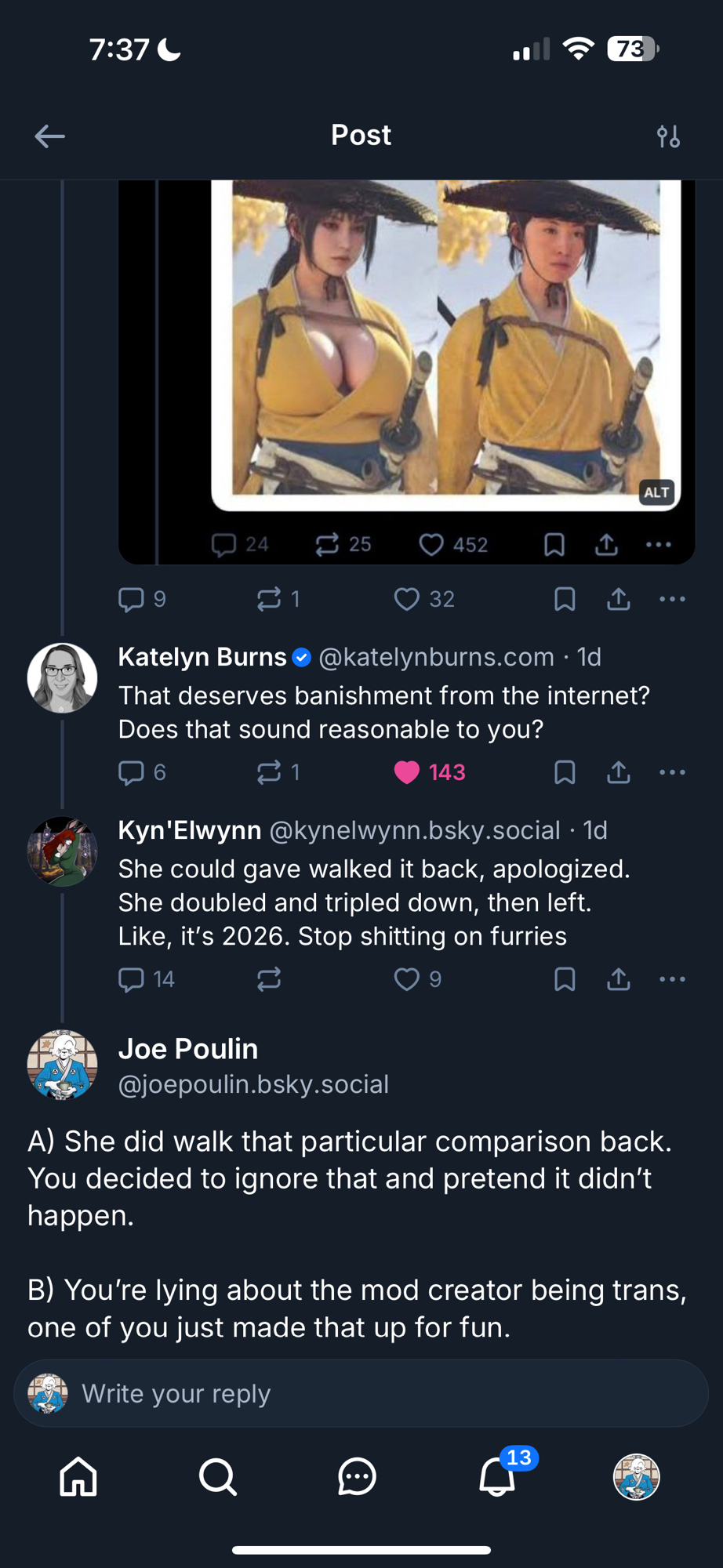
Task: Open thread preferences settings icon
Action: pos(668,136)
